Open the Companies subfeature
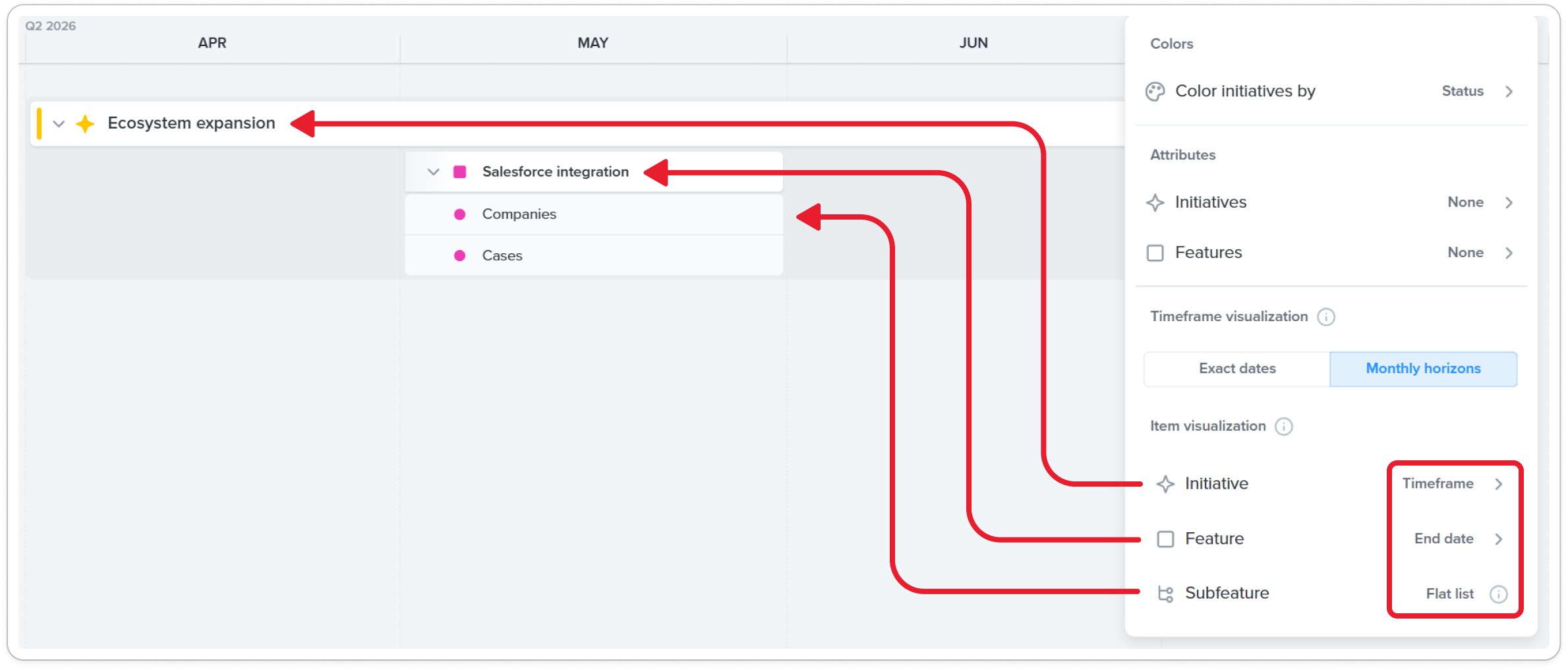1568x670 pixels. (519, 214)
